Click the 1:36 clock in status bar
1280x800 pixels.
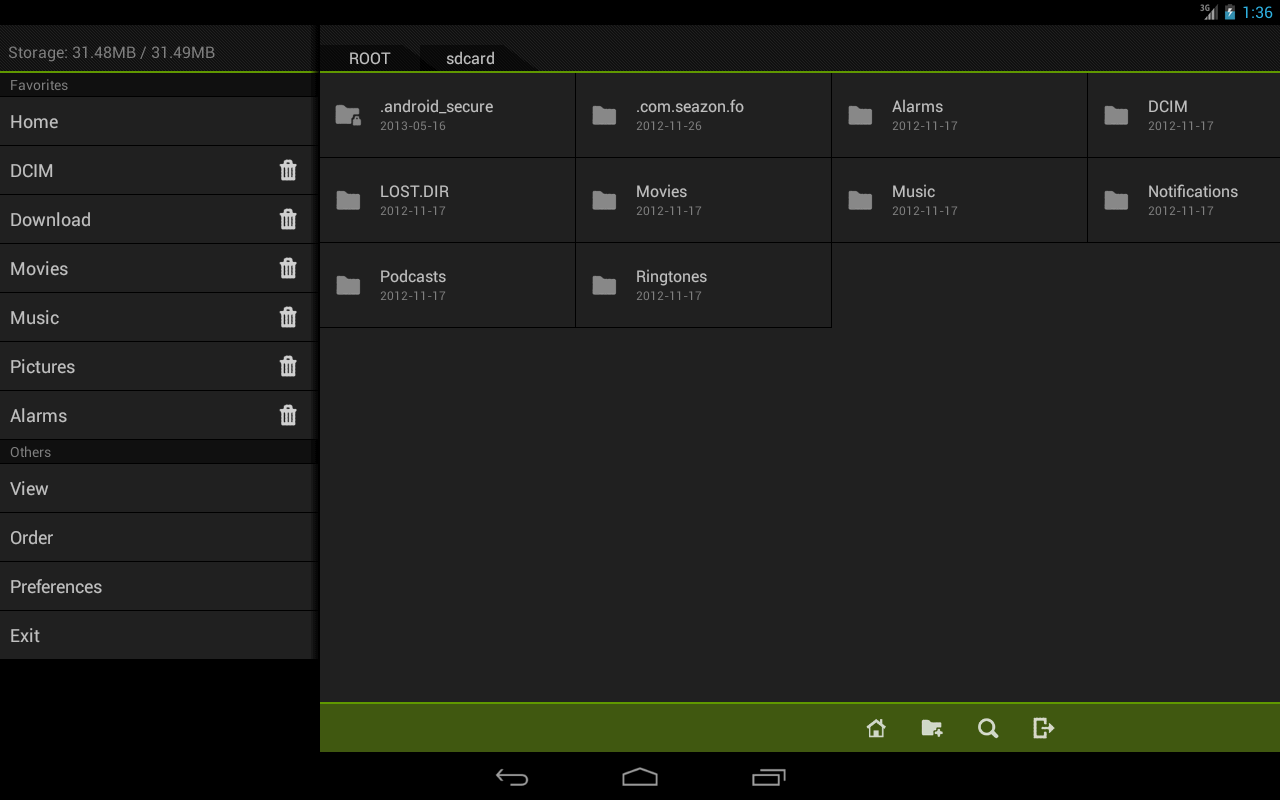1257,13
